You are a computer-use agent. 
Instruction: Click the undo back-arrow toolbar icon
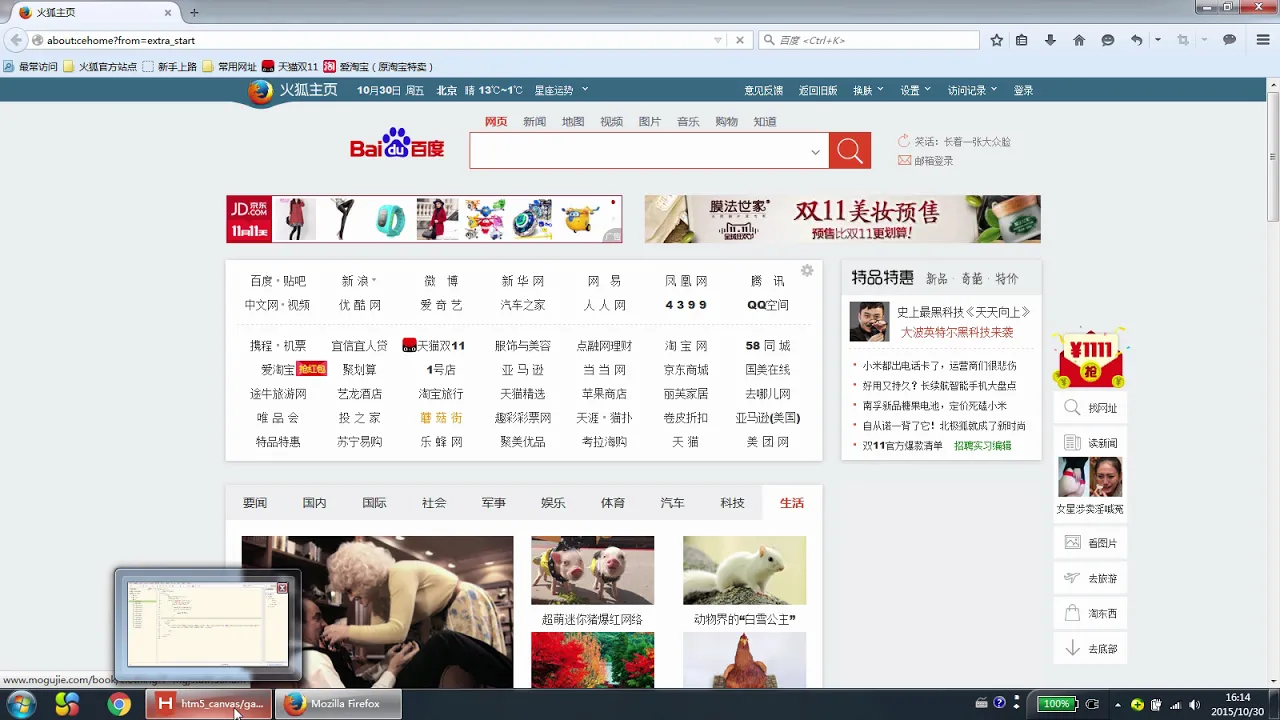point(1137,40)
